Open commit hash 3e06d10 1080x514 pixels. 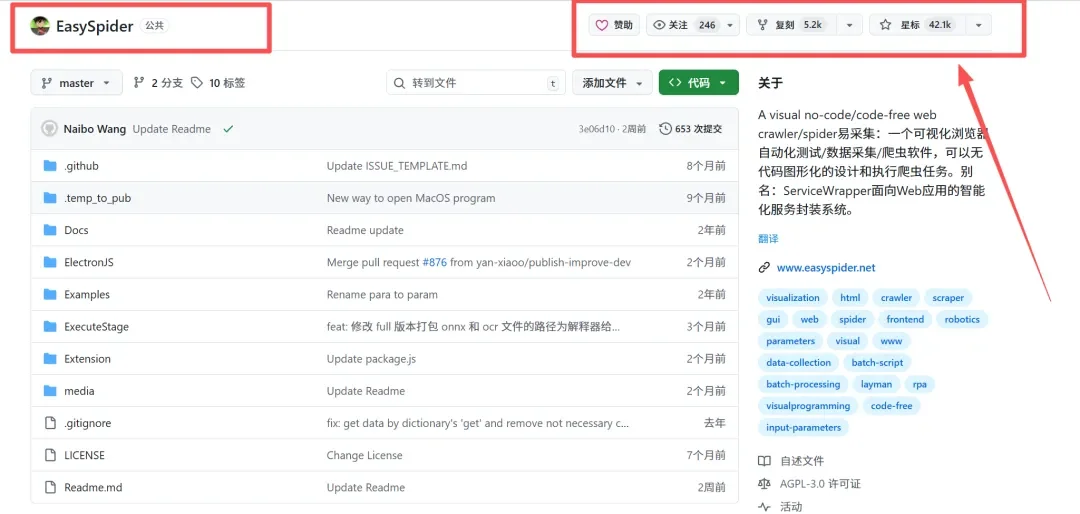596,129
